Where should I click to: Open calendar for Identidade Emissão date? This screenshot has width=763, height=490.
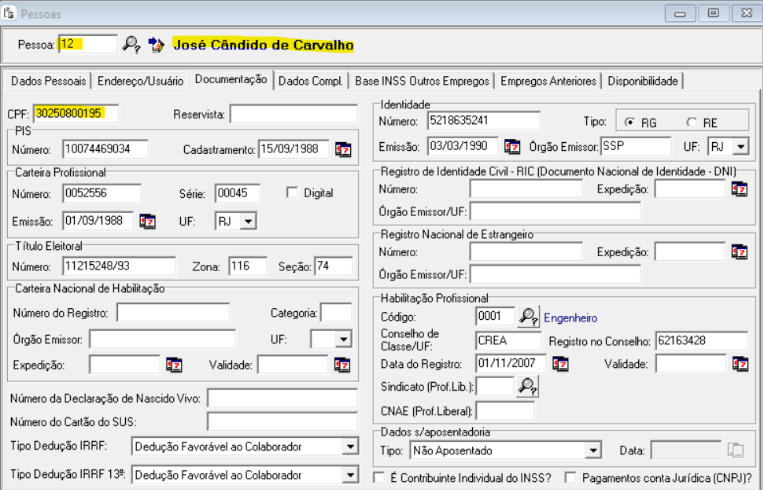[512, 146]
